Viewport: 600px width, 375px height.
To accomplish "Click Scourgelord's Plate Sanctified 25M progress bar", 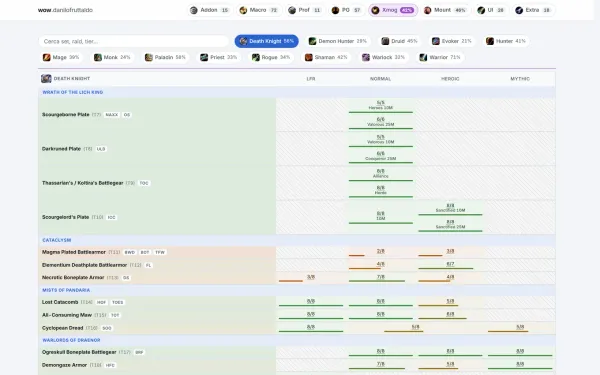I will point(450,231).
